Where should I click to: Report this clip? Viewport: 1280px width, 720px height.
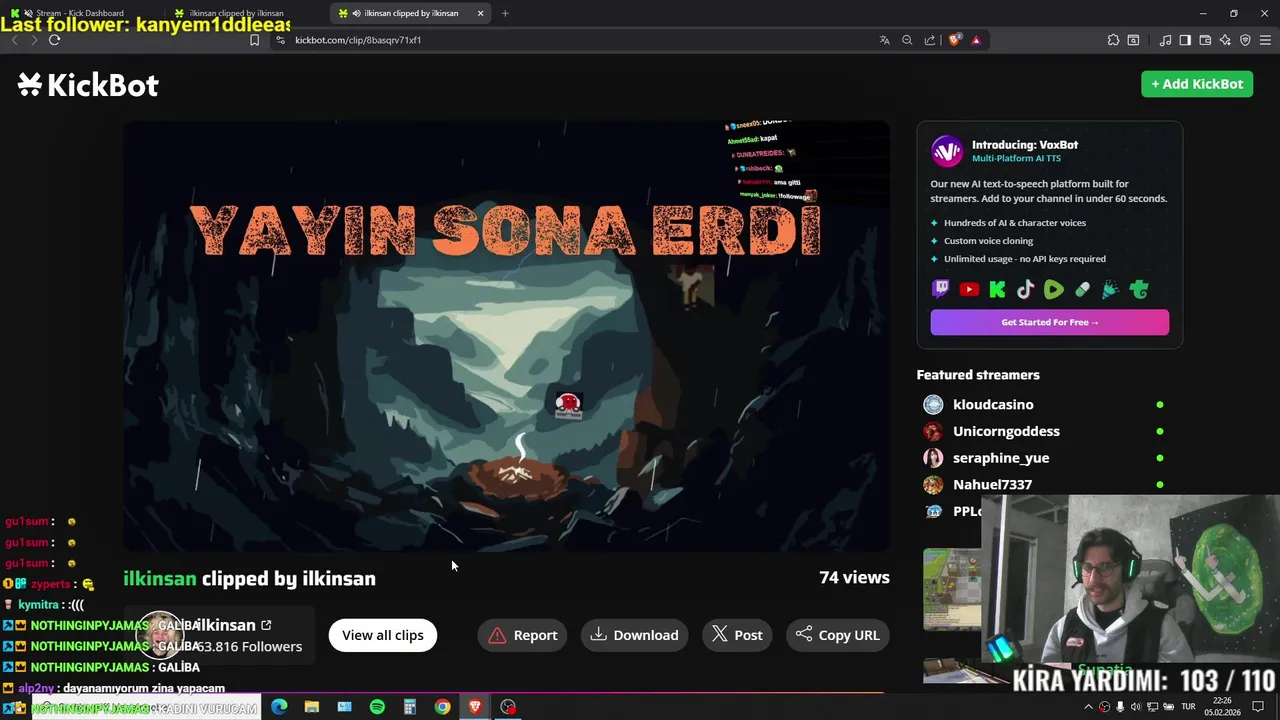click(x=523, y=635)
